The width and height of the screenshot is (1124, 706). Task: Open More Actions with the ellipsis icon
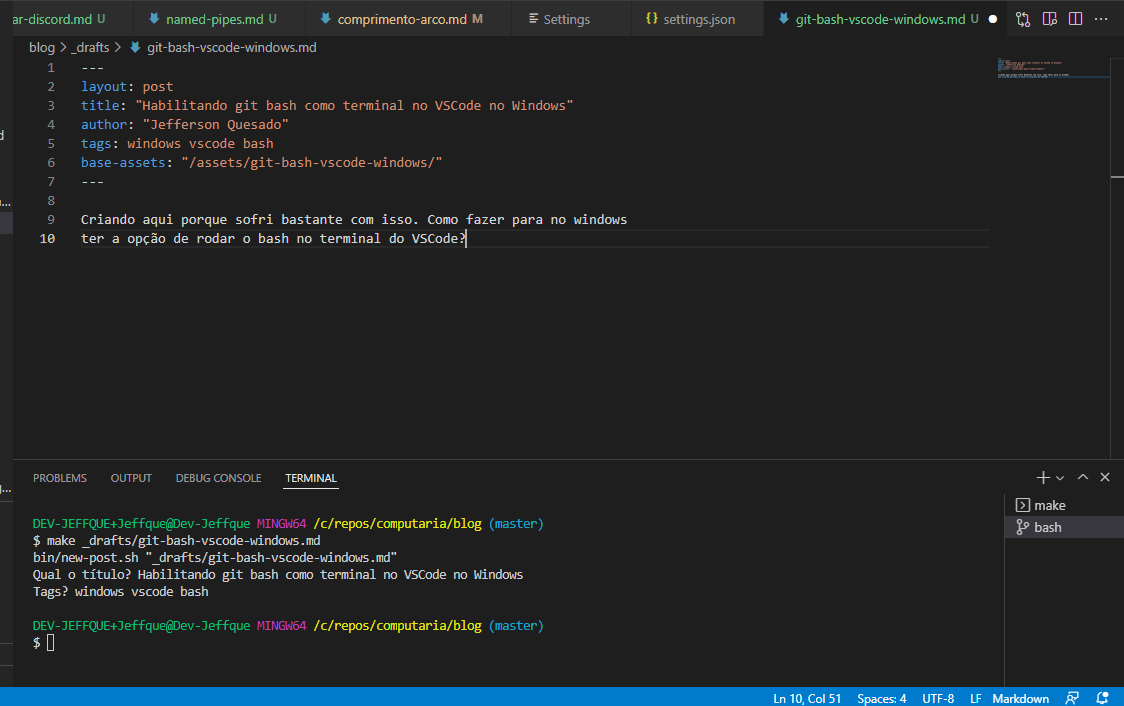[x=1101, y=18]
